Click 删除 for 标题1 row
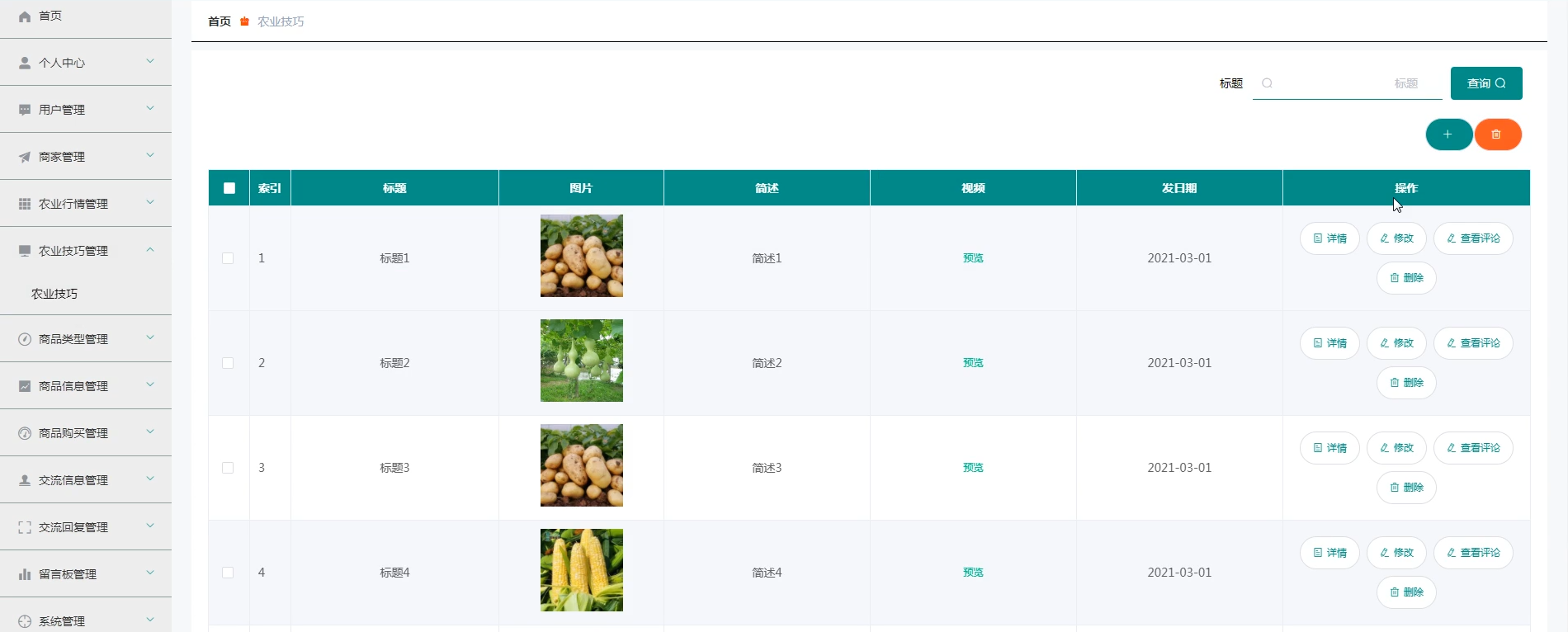Screen dimensions: 1568x632 point(1406,278)
